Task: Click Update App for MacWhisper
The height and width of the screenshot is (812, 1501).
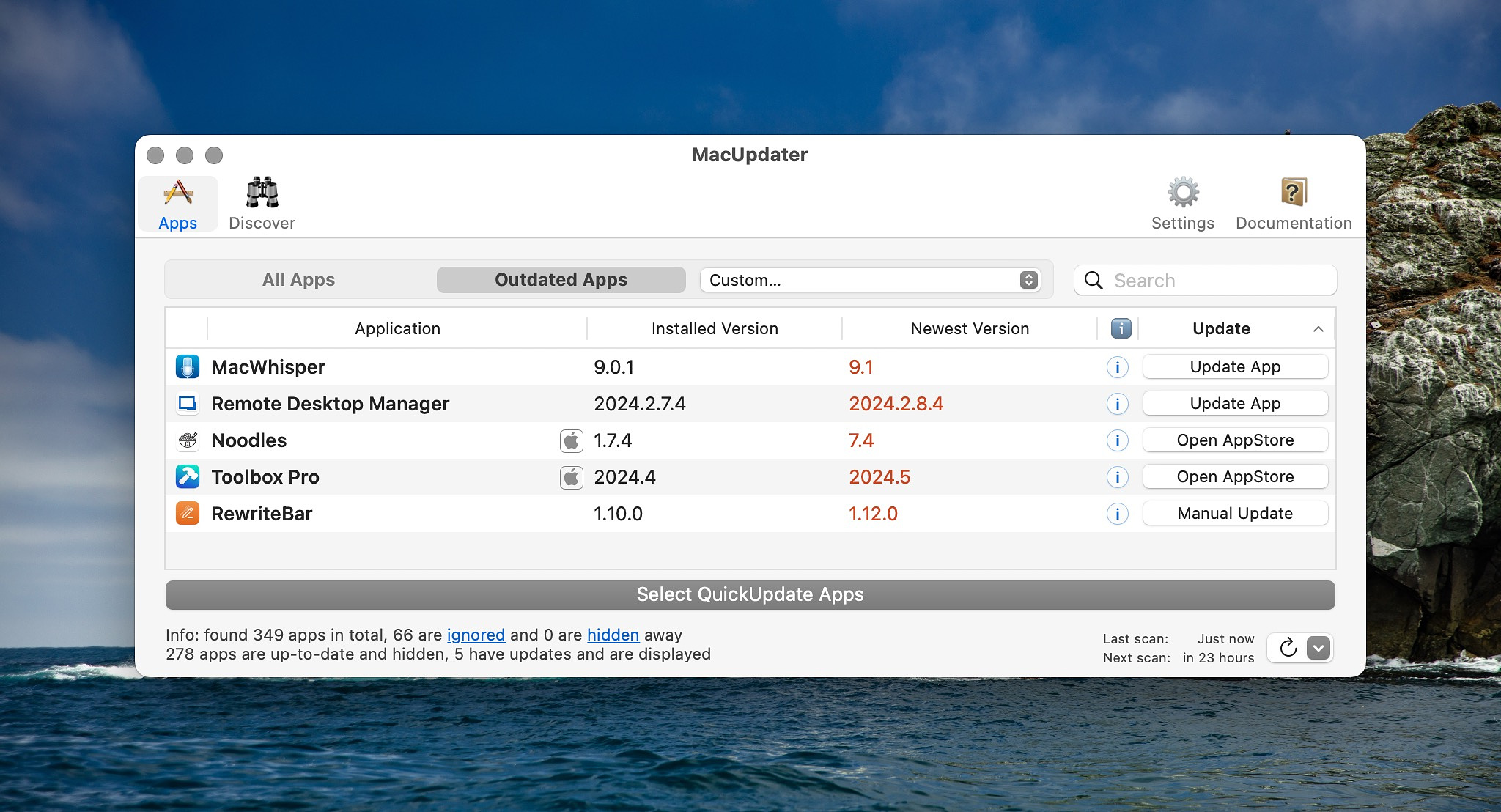Action: (1235, 366)
